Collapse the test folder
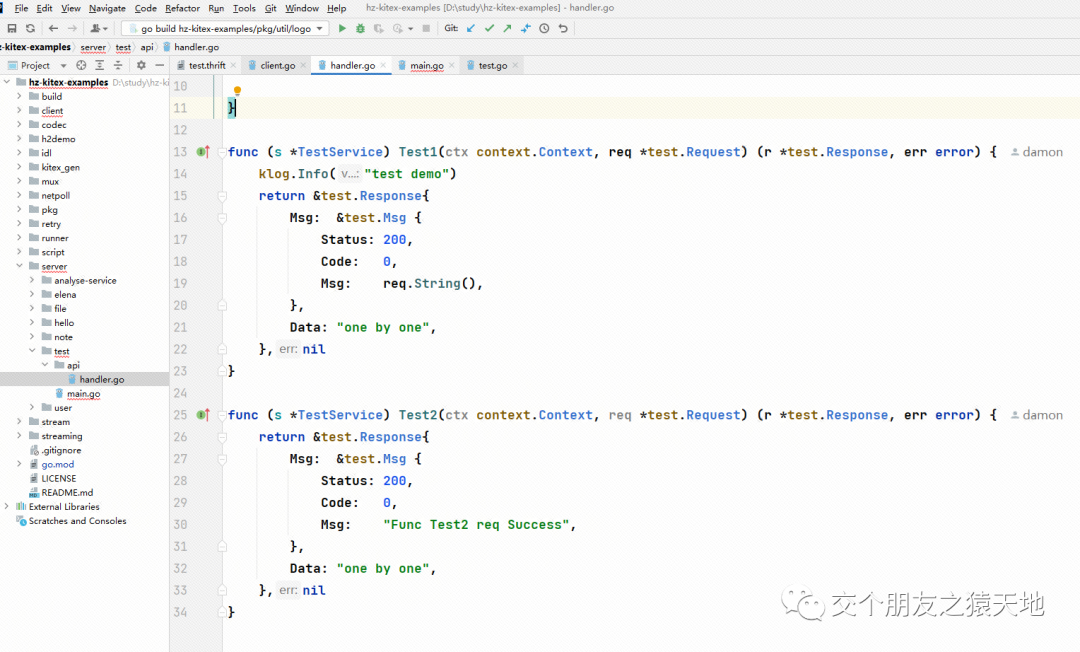This screenshot has height=652, width=1080. 32,350
